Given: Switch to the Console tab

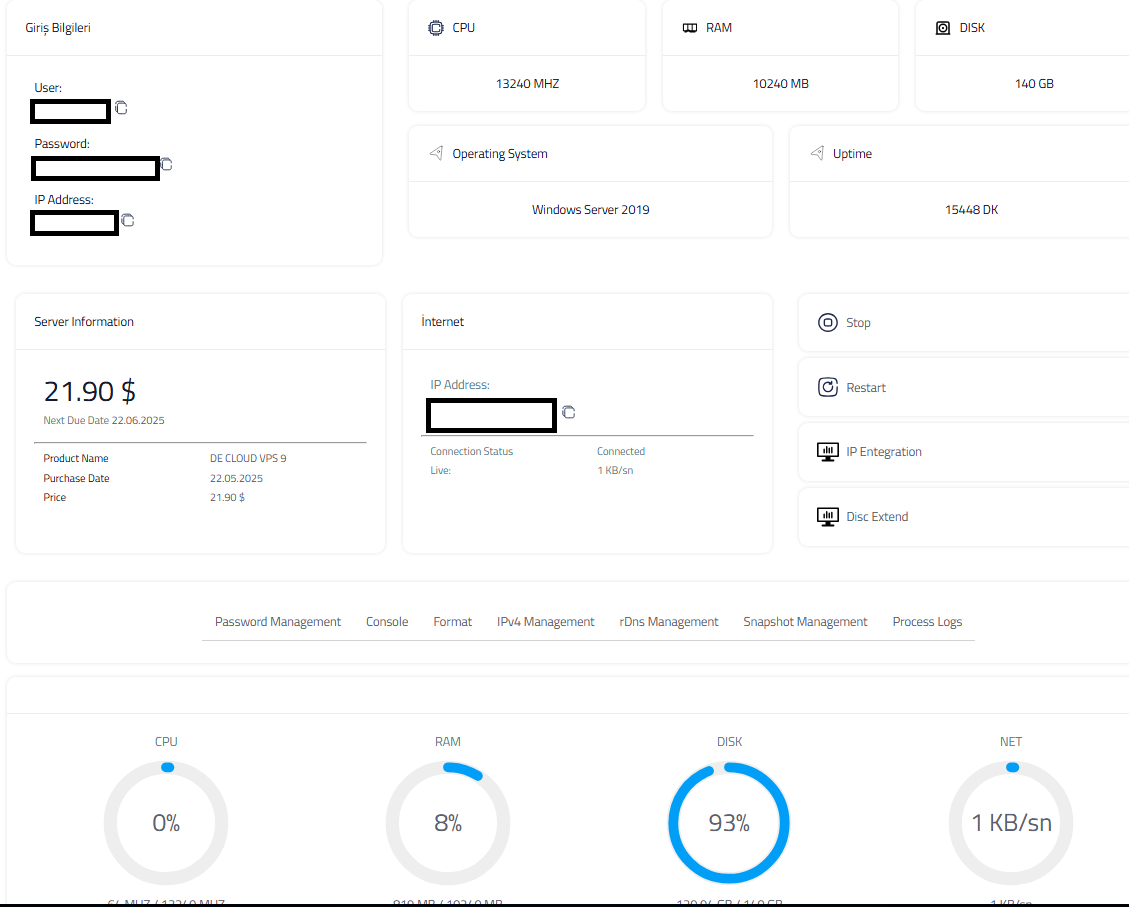Looking at the screenshot, I should coord(387,622).
